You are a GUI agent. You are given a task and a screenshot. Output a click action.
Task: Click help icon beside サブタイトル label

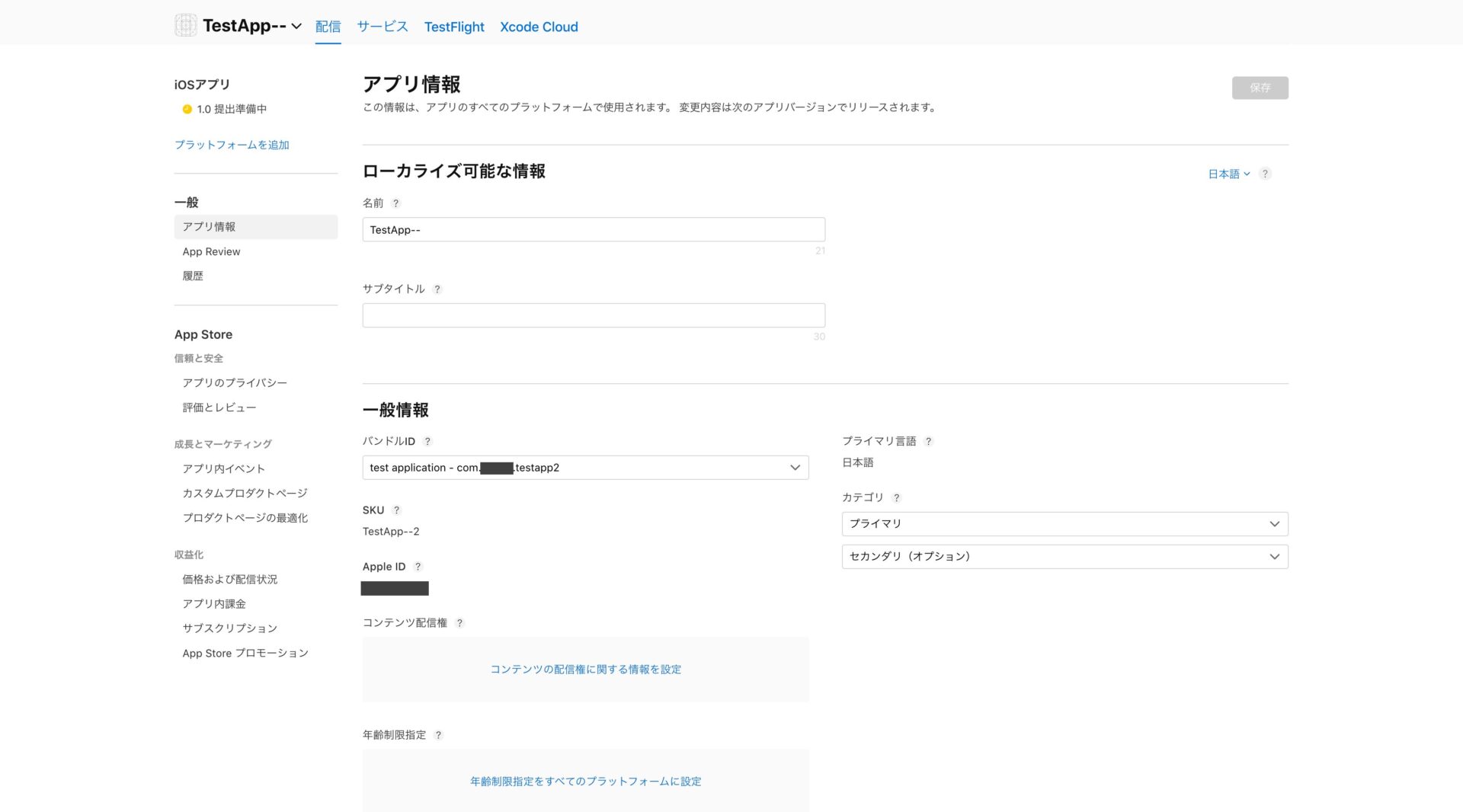pyautogui.click(x=437, y=289)
